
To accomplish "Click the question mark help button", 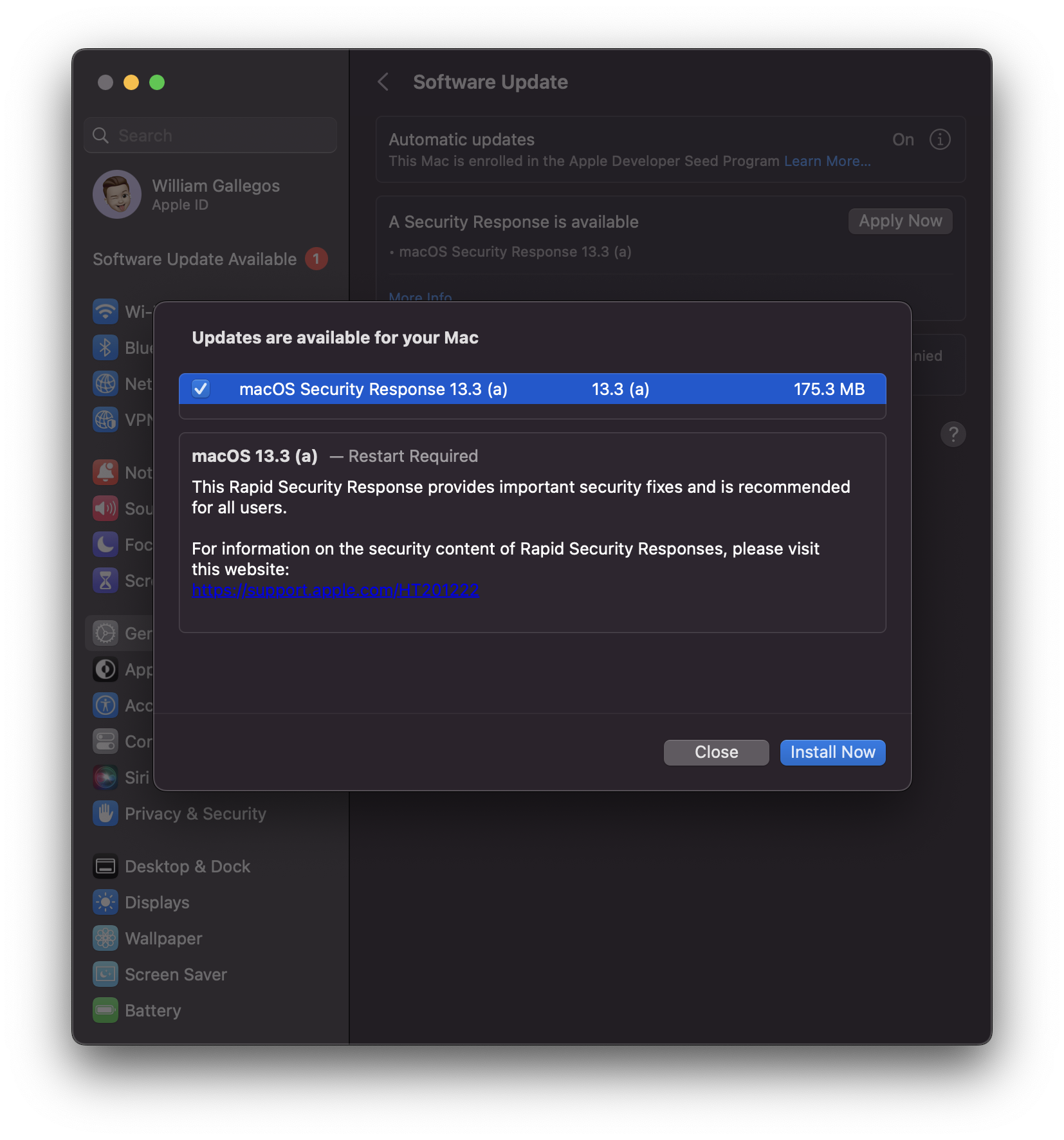I will point(953,434).
